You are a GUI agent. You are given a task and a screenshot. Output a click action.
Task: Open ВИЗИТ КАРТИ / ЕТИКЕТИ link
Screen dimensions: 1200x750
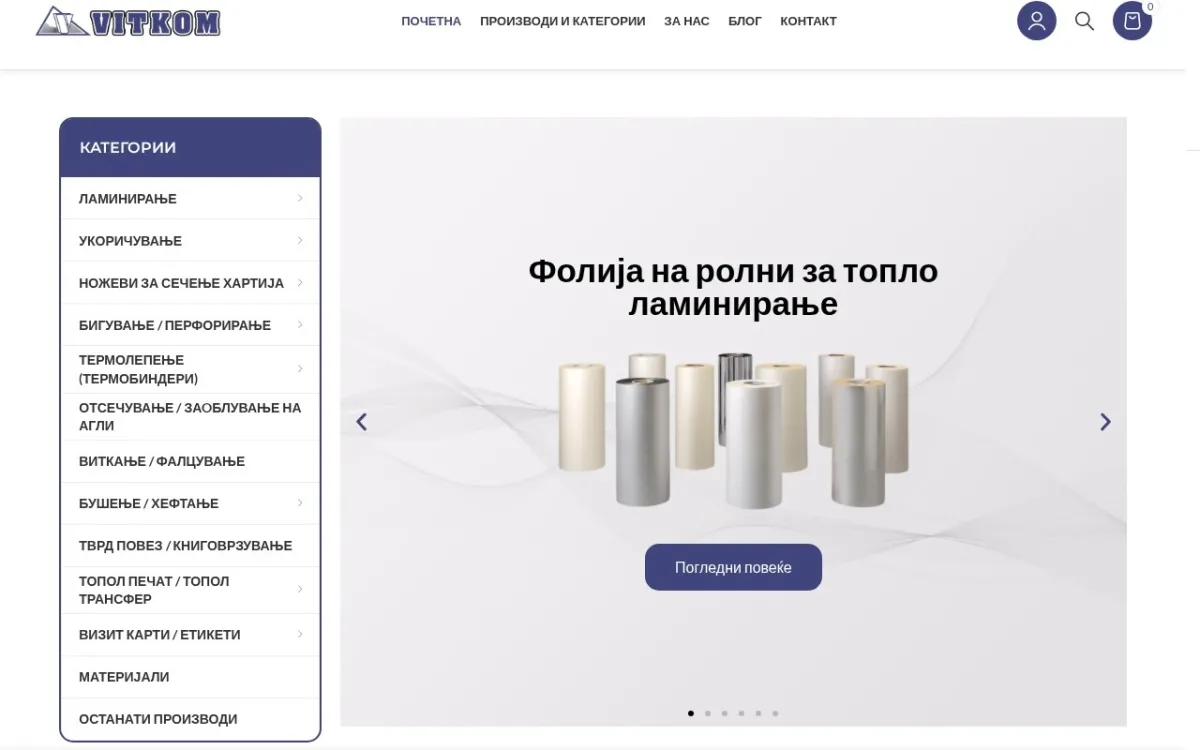tap(160, 635)
